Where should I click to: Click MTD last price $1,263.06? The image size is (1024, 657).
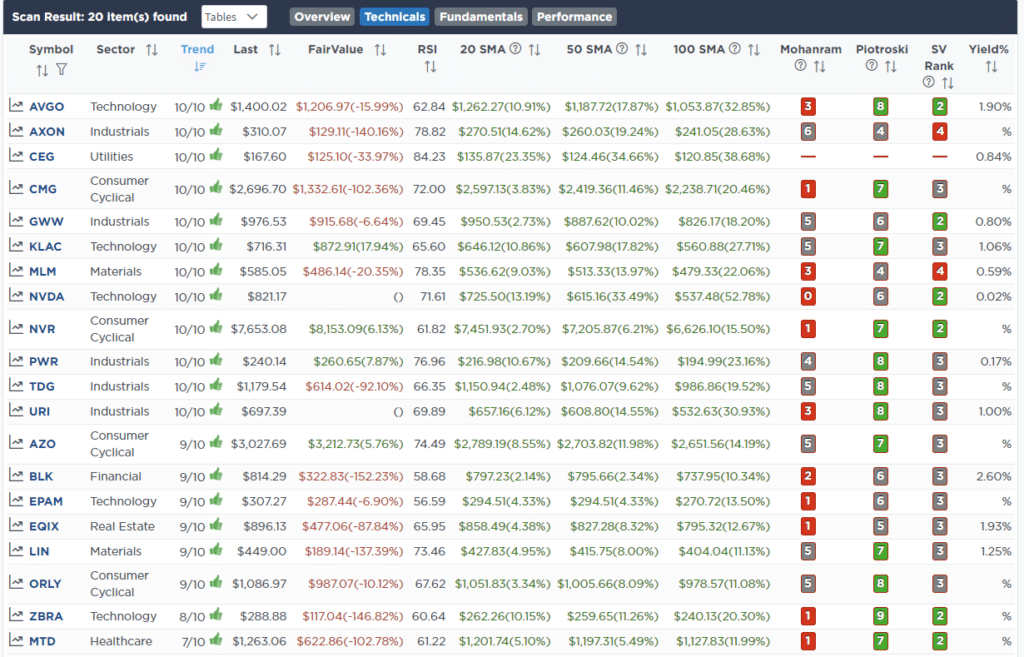[x=259, y=641]
